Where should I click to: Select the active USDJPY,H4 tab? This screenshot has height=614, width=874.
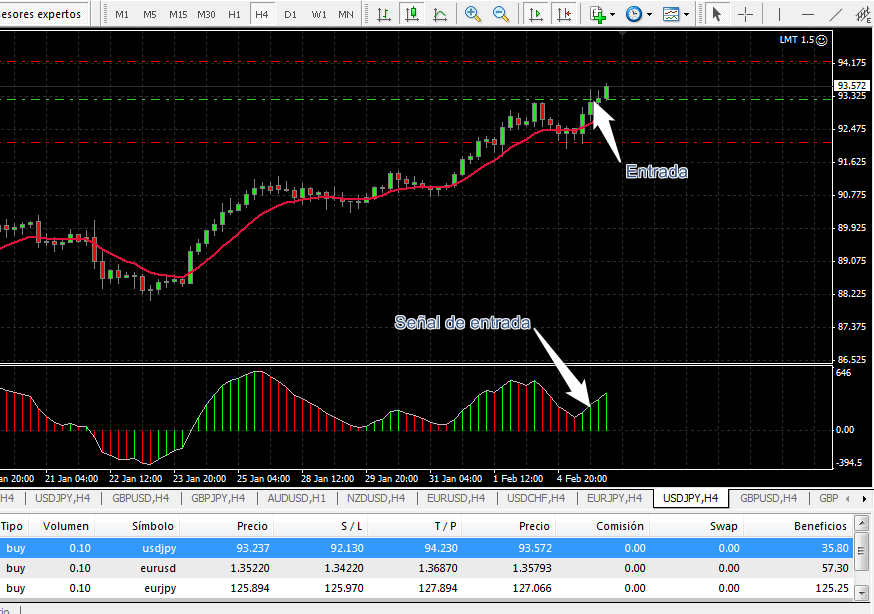point(691,498)
